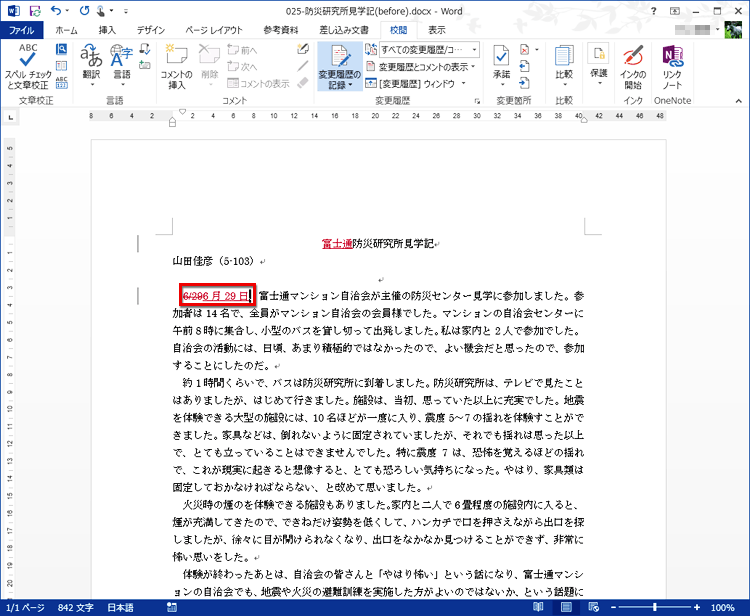Expand 変更履歴とコメントの表示 menu
The height and width of the screenshot is (616, 750).
pyautogui.click(x=421, y=66)
